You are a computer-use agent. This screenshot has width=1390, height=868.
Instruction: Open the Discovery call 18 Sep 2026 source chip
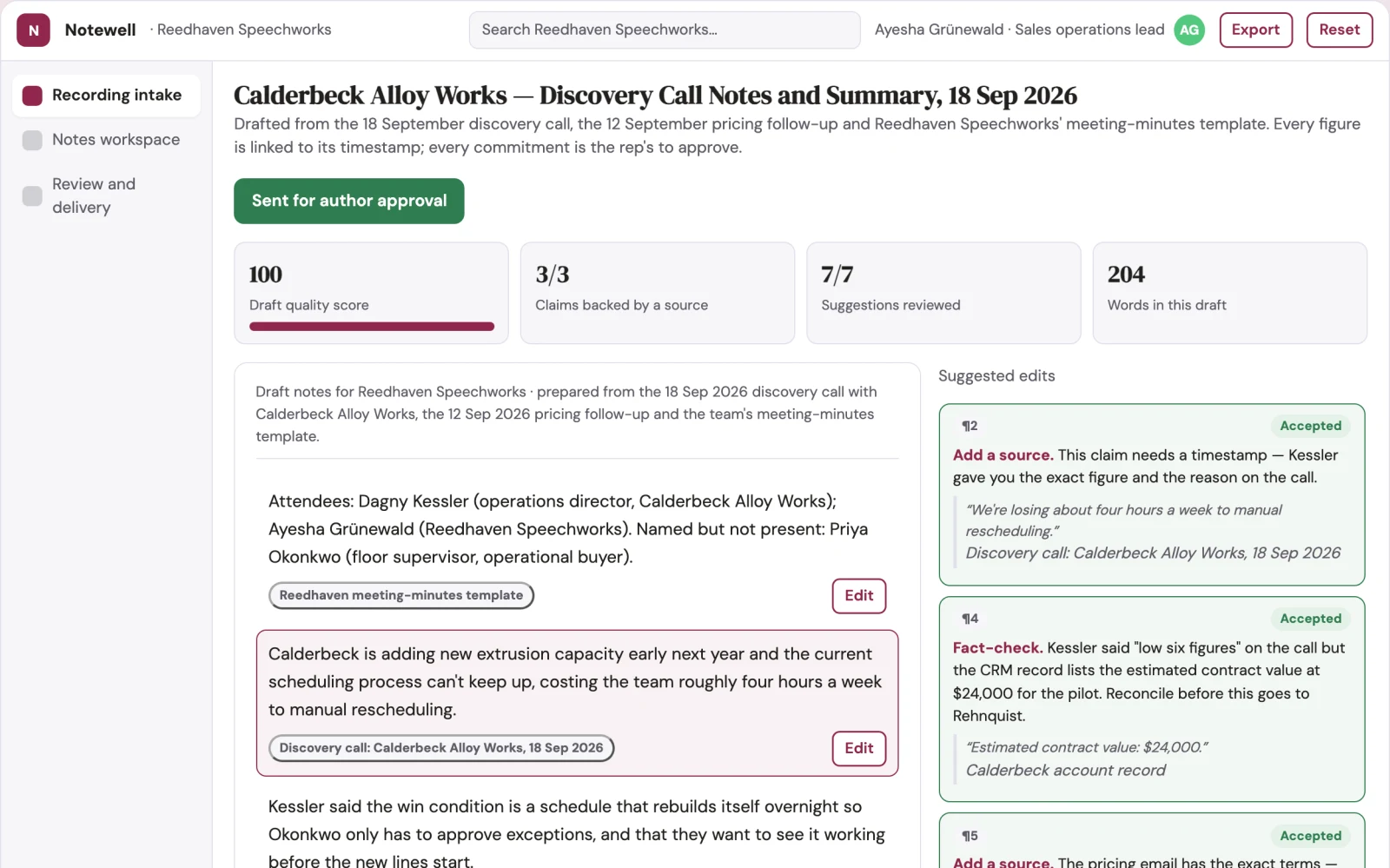coord(441,748)
